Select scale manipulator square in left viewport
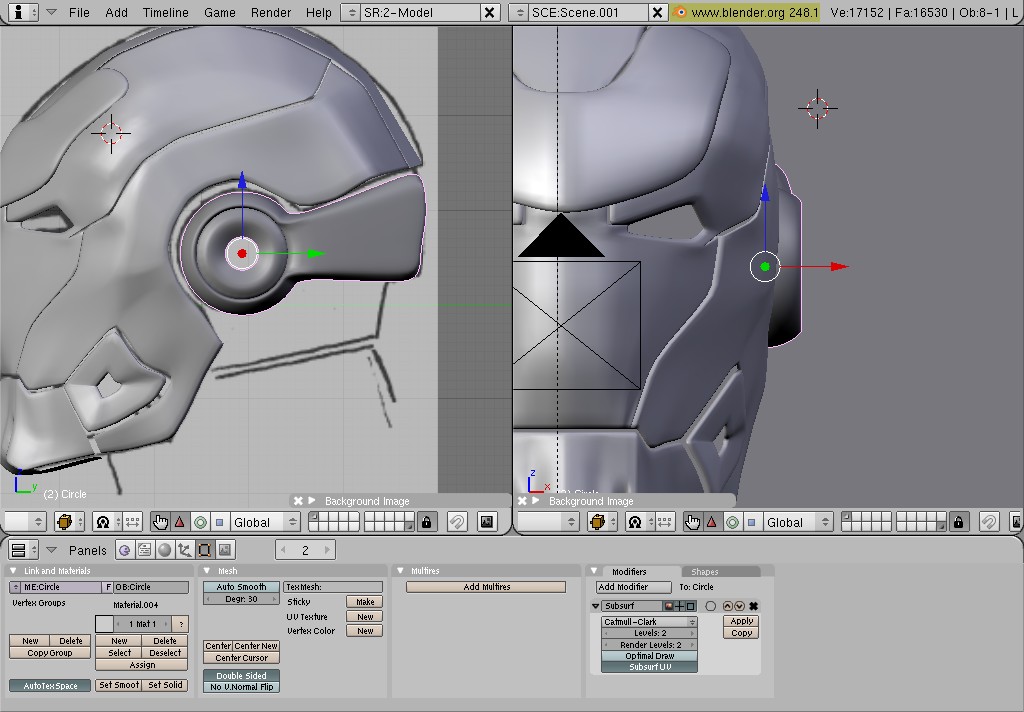 [220, 522]
